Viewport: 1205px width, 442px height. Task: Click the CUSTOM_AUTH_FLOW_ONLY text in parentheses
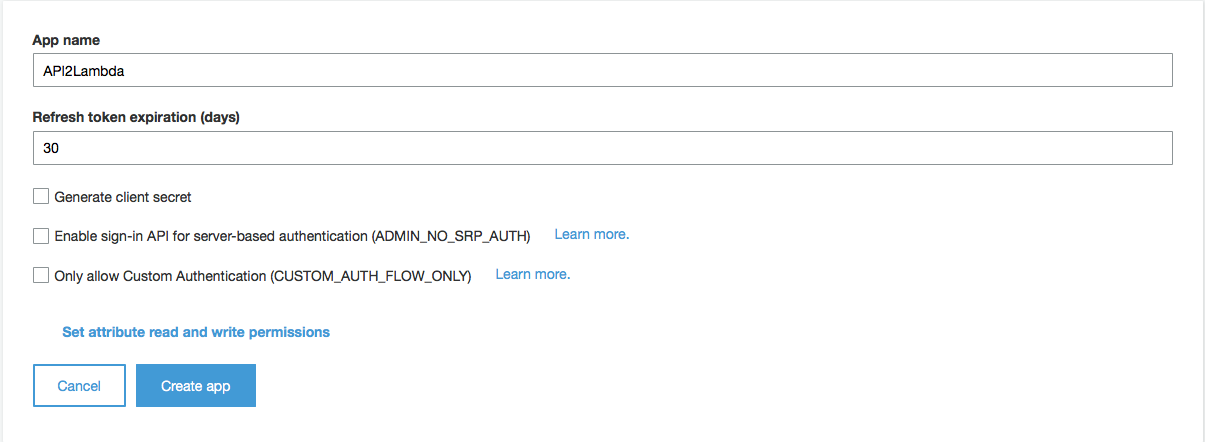pyautogui.click(x=371, y=275)
